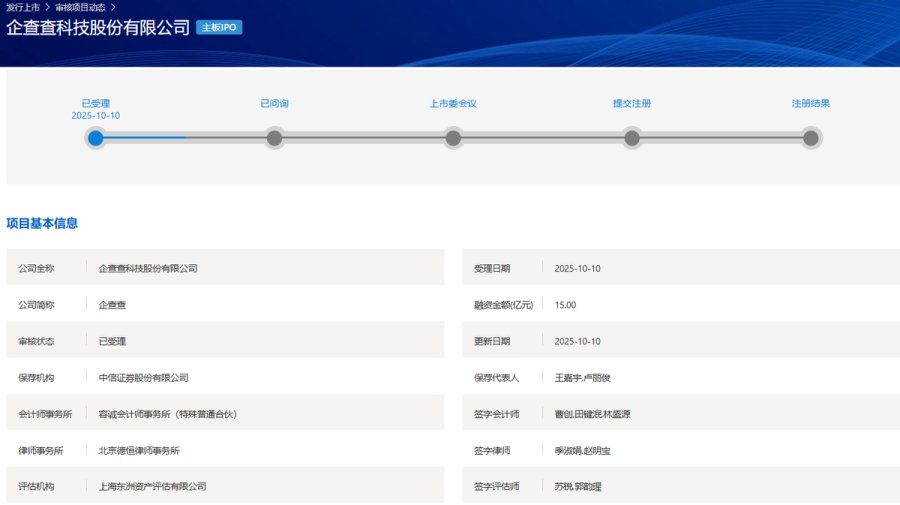Viewport: 900px width, 505px height.
Task: Click the 容诚会计师事务所 accounting firm value
Action: click(167, 414)
